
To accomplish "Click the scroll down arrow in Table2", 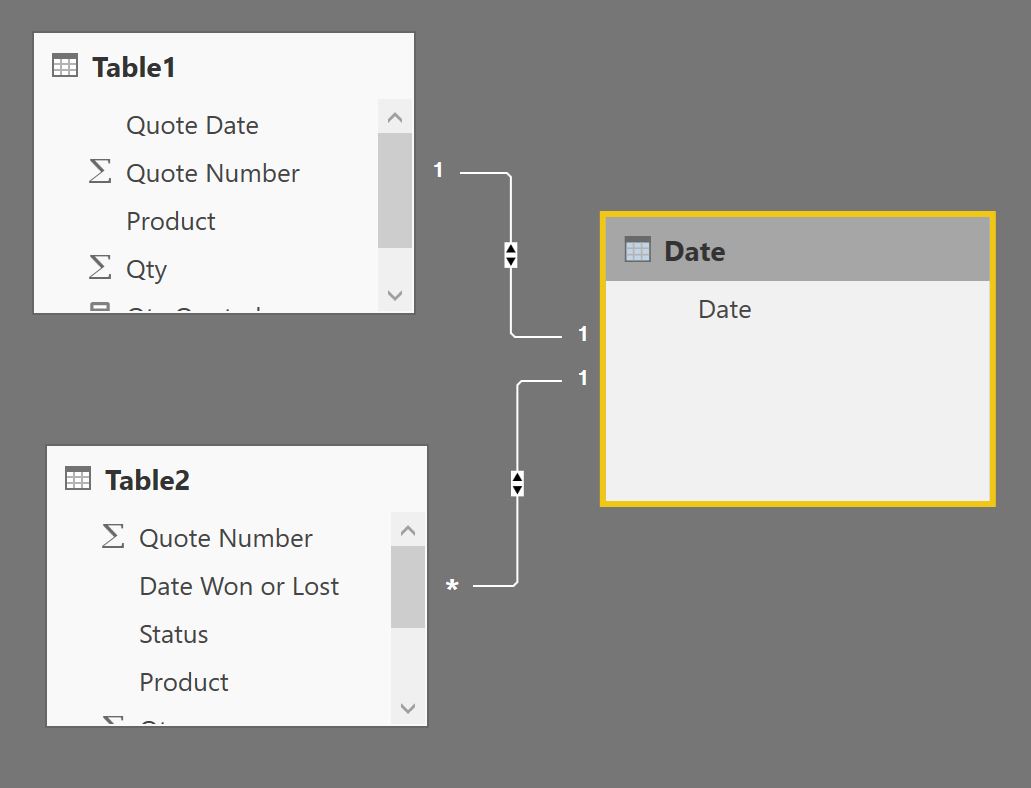I will coord(408,708).
